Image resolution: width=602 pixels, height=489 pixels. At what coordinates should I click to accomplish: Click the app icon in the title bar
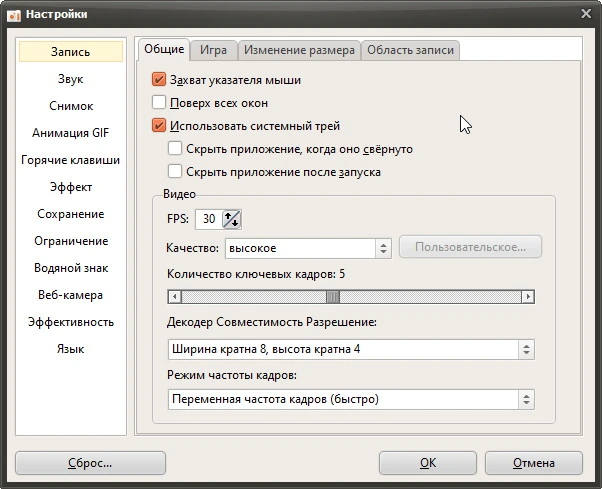click(x=14, y=15)
